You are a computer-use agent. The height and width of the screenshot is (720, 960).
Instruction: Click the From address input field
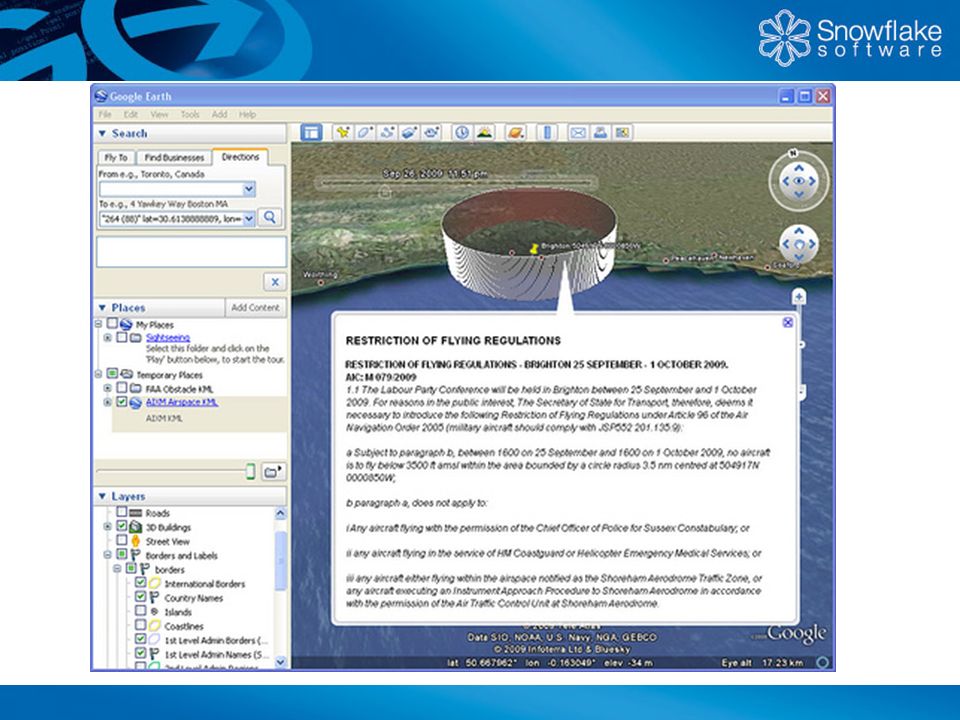171,189
